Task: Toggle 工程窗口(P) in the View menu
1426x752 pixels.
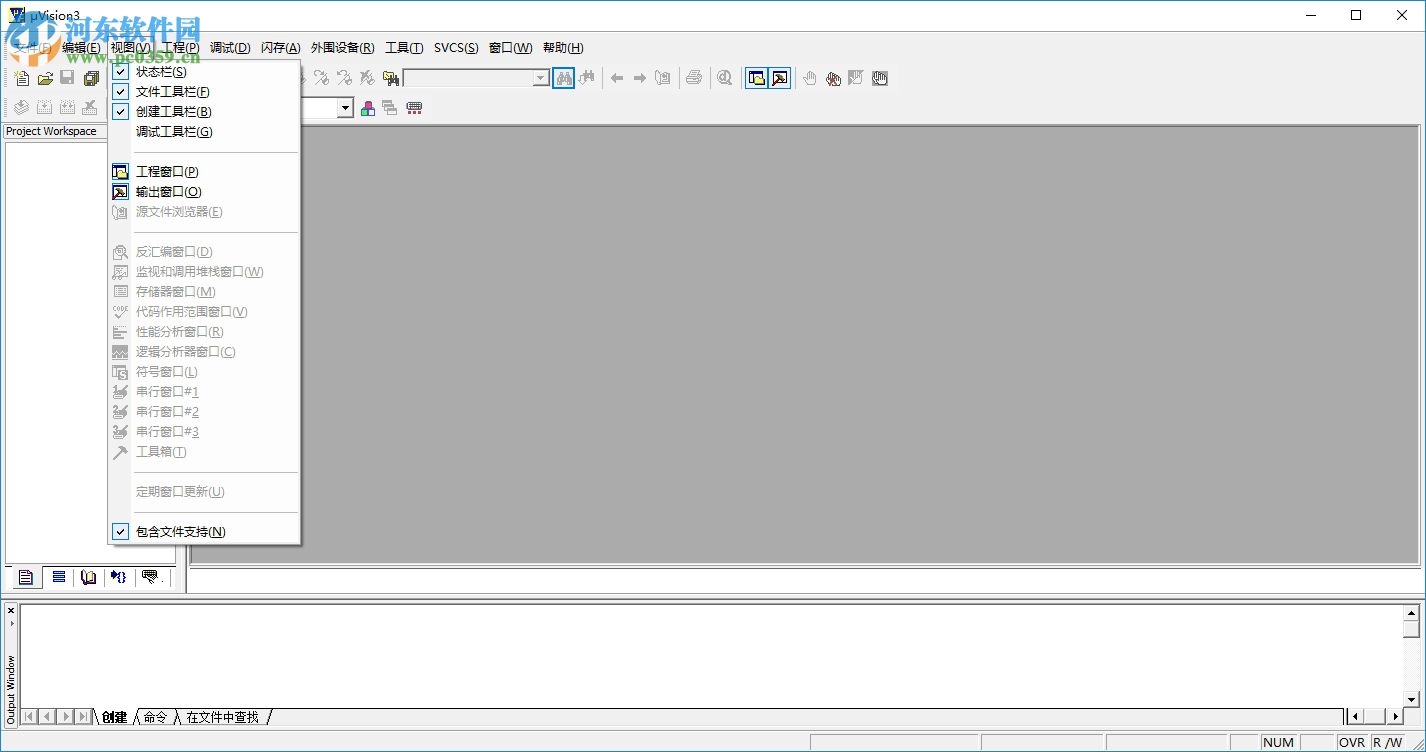Action: tap(204, 172)
